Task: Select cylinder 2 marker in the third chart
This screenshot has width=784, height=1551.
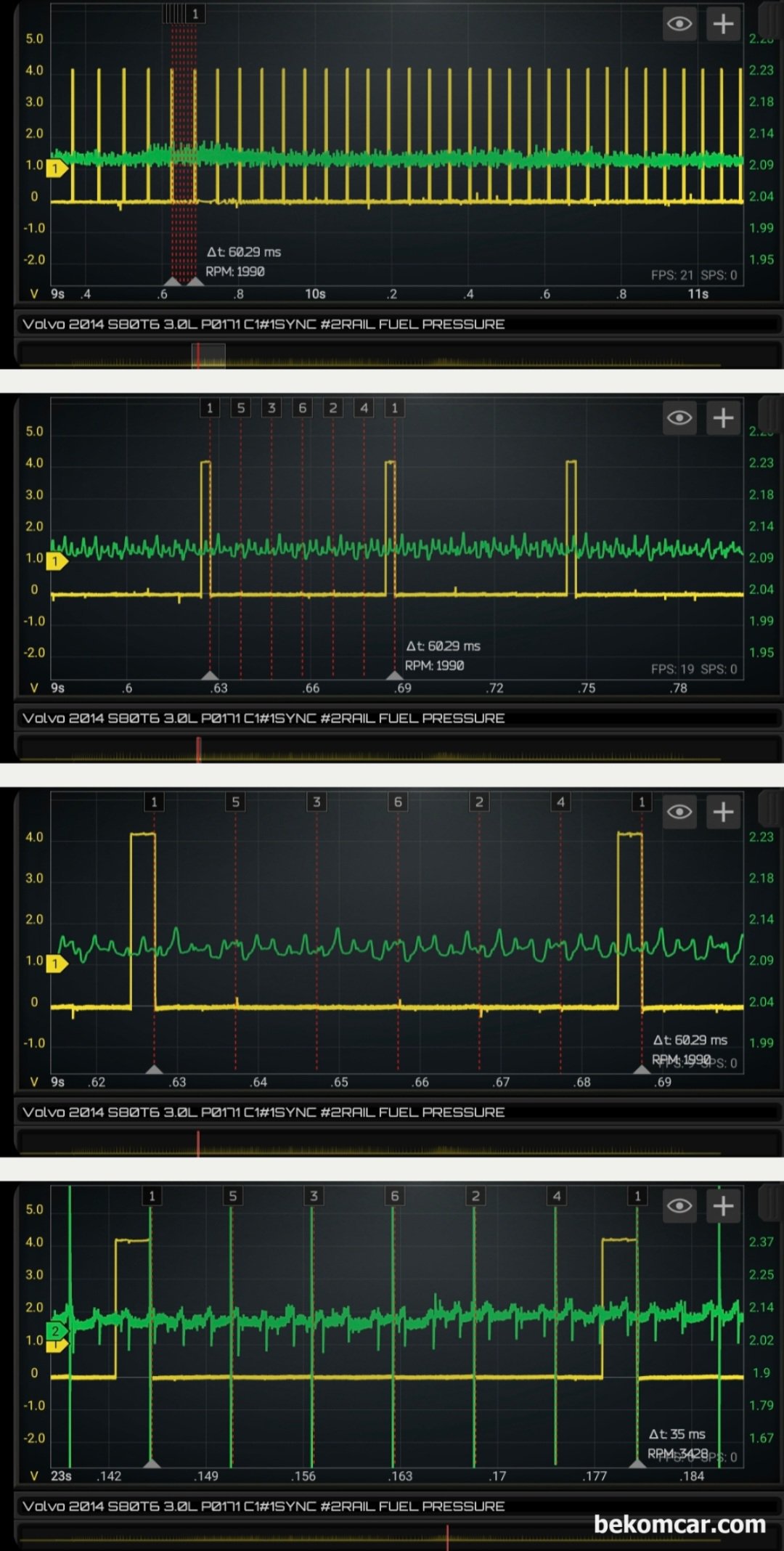Action: [x=479, y=802]
